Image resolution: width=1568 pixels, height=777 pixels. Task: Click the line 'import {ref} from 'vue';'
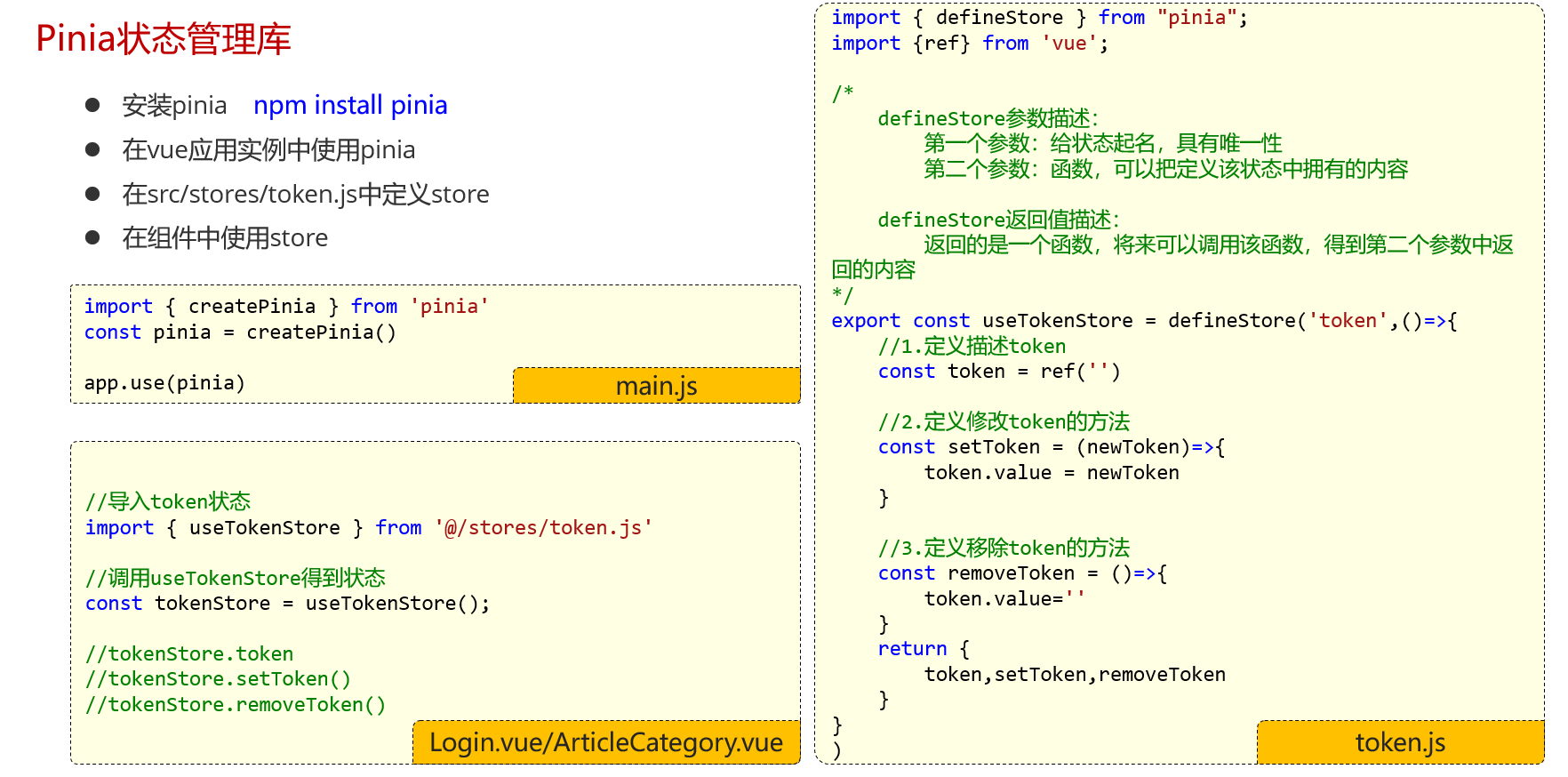(x=970, y=44)
